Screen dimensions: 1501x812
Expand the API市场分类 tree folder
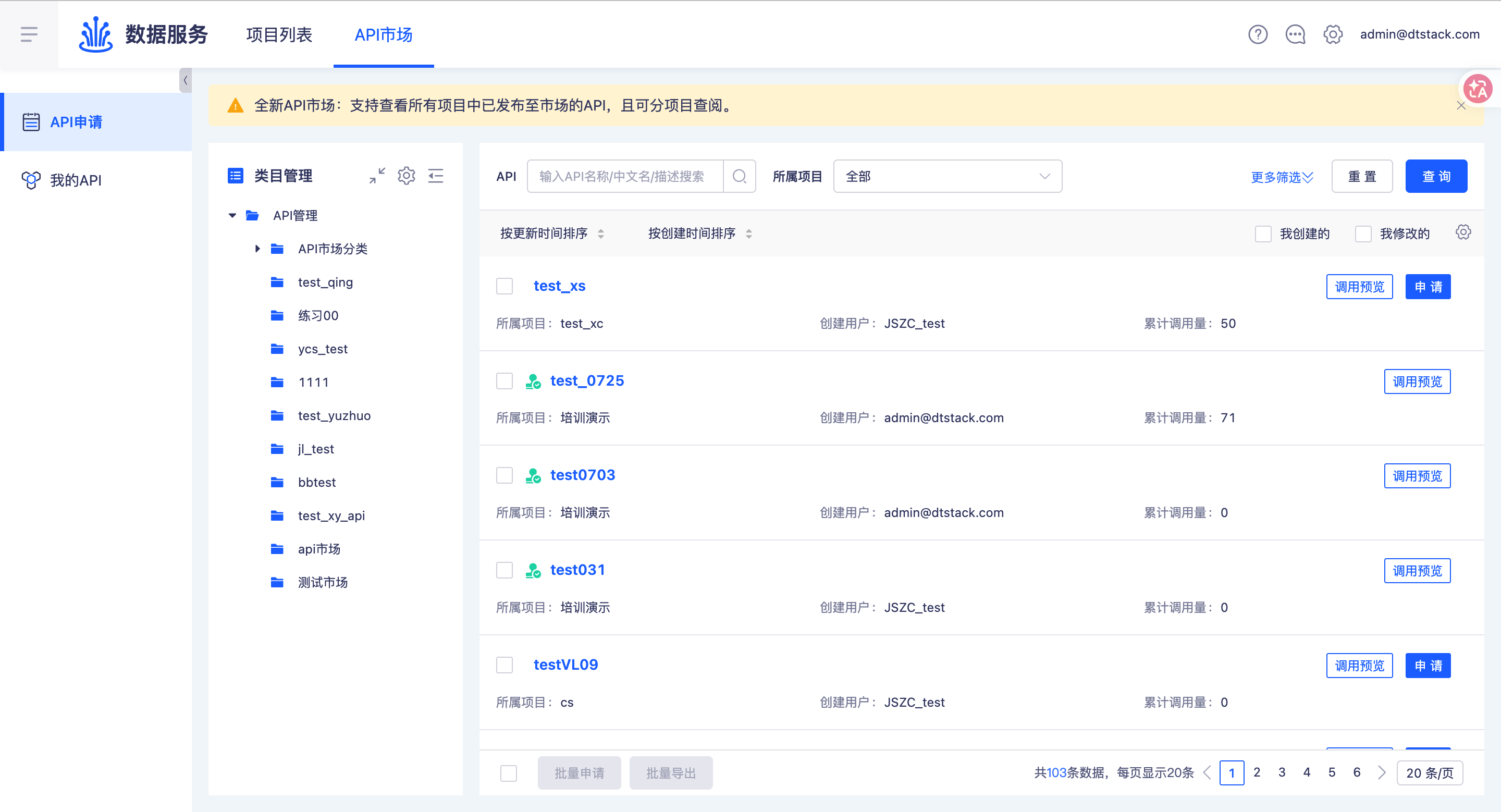tap(257, 249)
